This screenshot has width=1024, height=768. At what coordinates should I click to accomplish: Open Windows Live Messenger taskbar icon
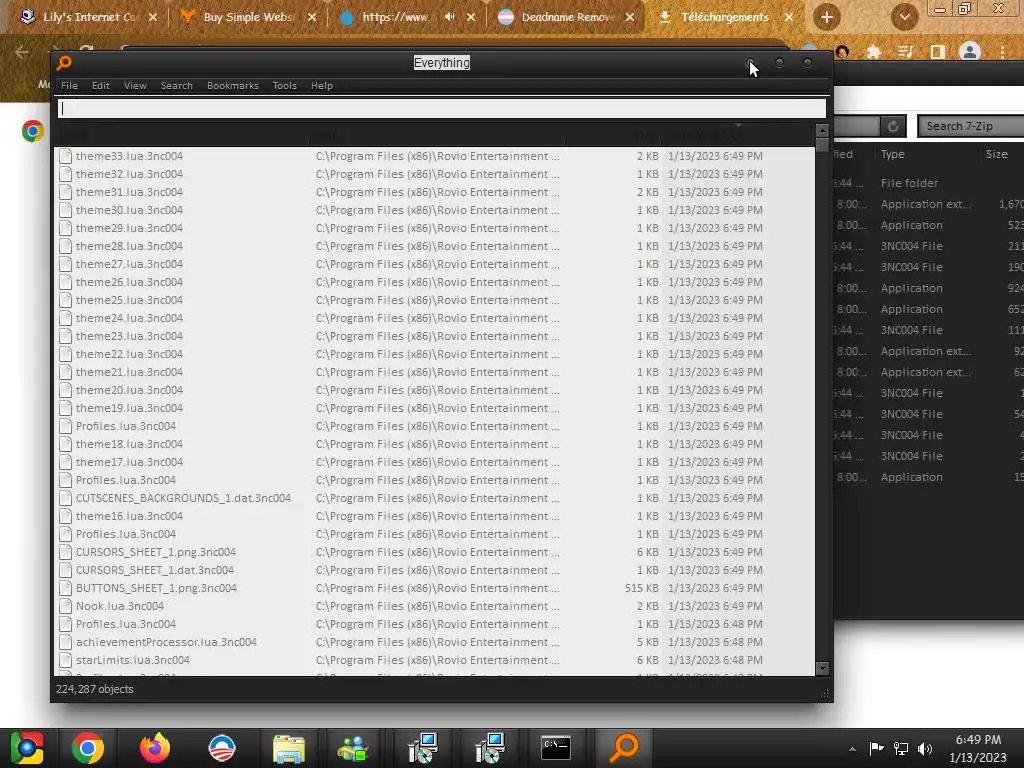tap(353, 748)
